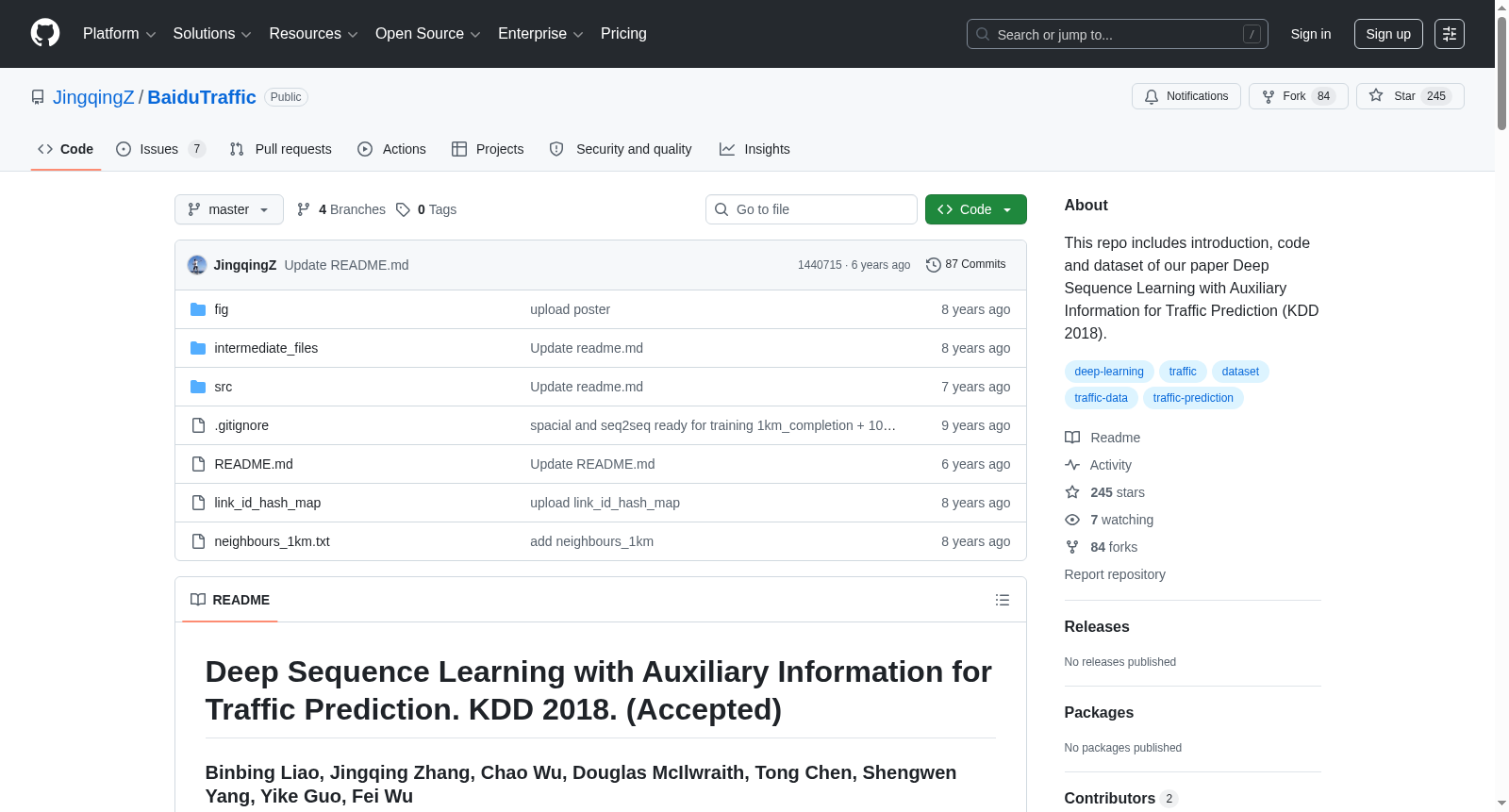Click the Go to file input
The height and width of the screenshot is (812, 1509).
pyautogui.click(x=811, y=209)
